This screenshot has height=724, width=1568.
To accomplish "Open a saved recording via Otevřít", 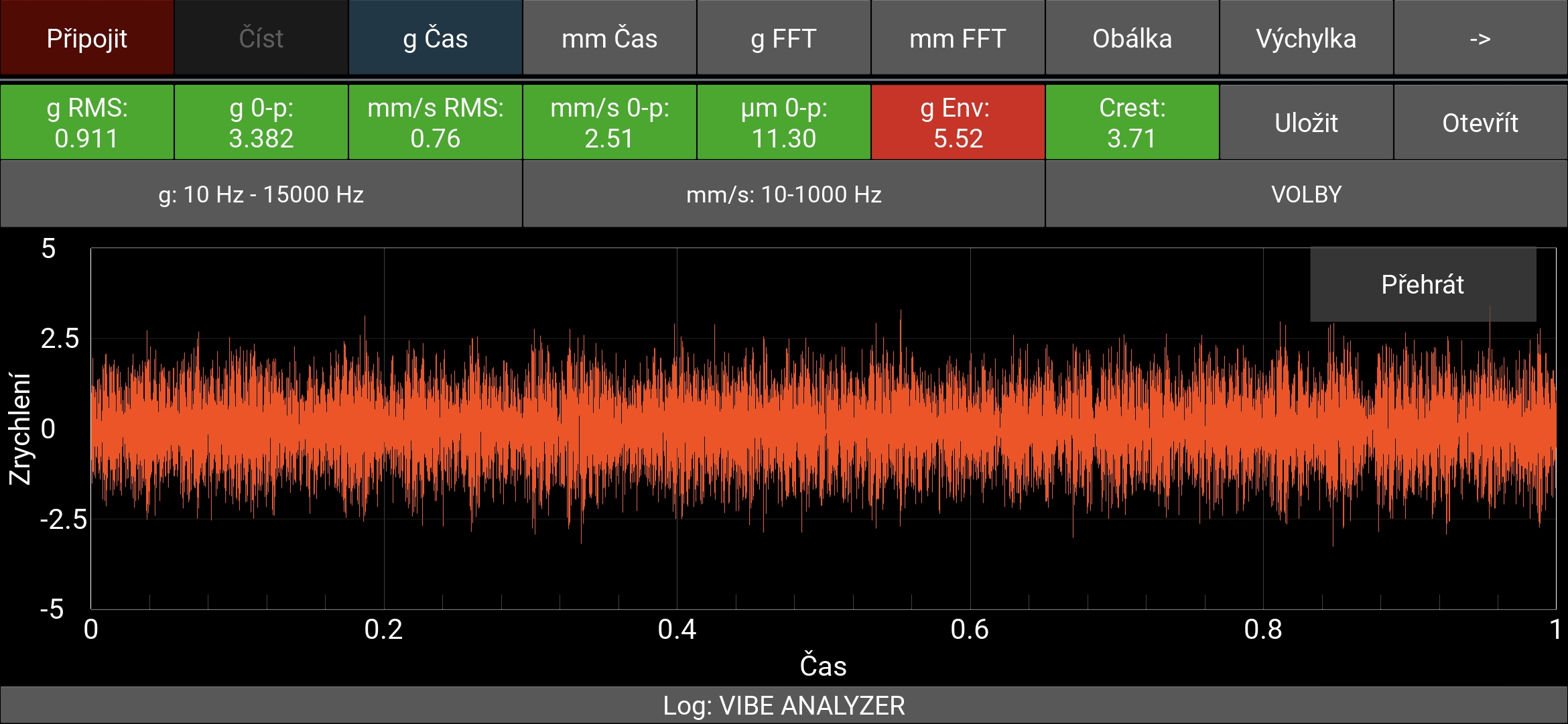I will point(1480,123).
